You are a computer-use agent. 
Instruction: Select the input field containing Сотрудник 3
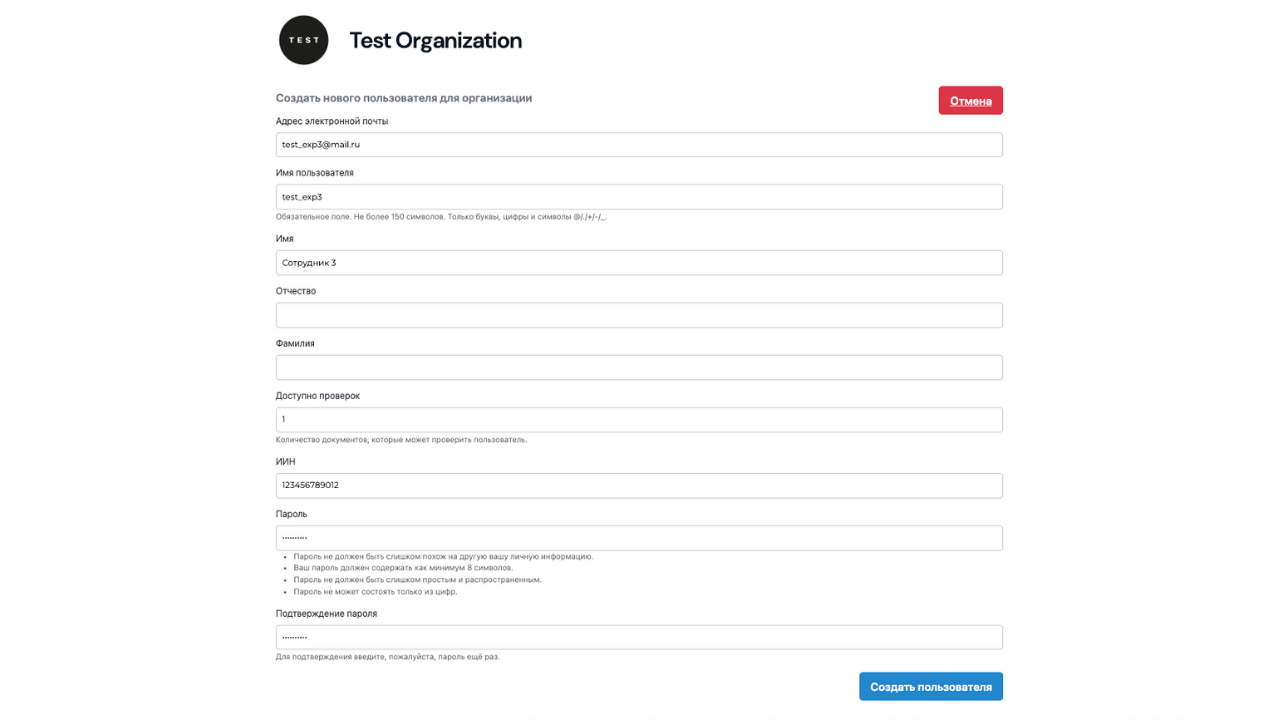[639, 263]
